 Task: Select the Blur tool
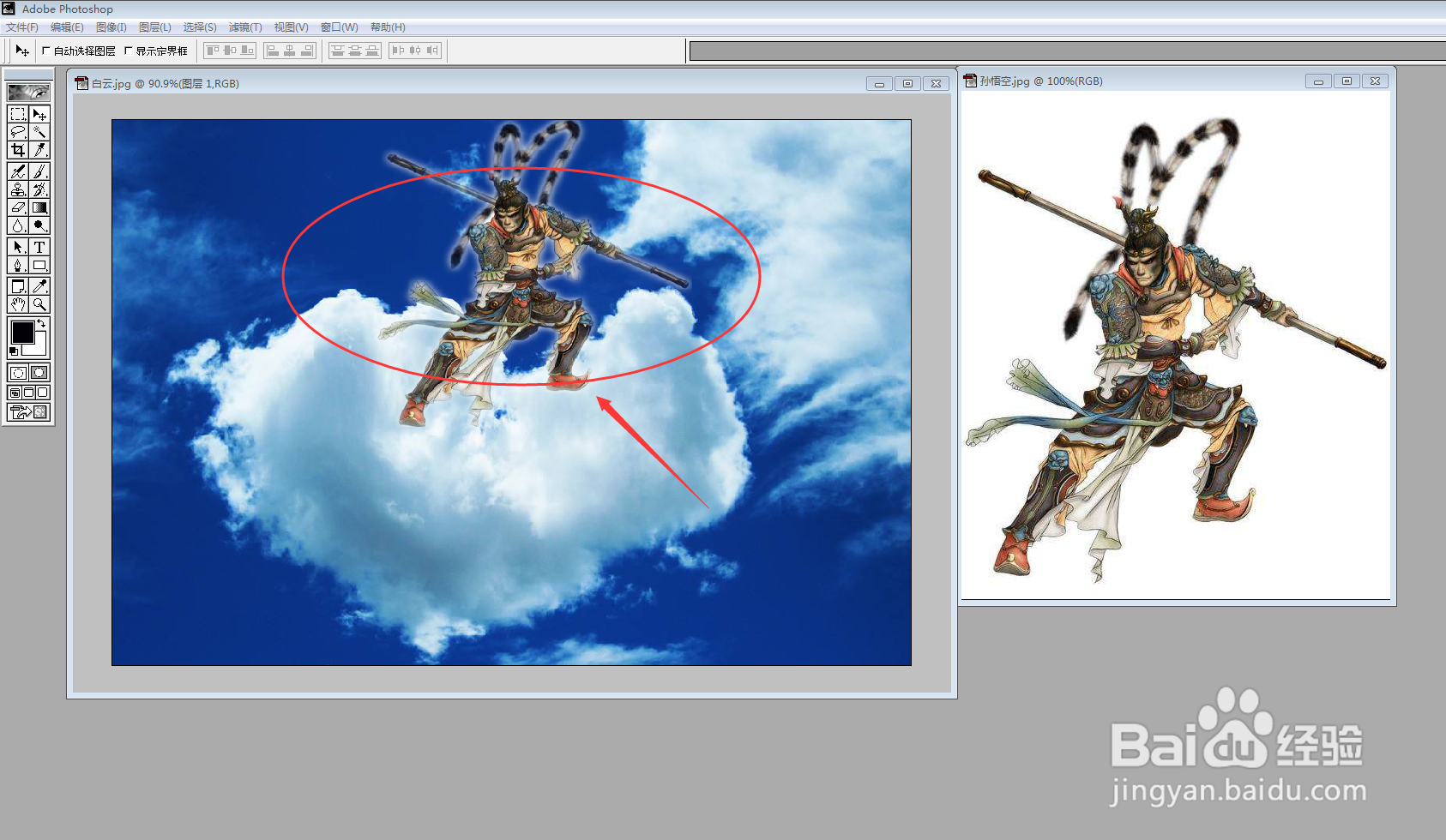[x=17, y=225]
